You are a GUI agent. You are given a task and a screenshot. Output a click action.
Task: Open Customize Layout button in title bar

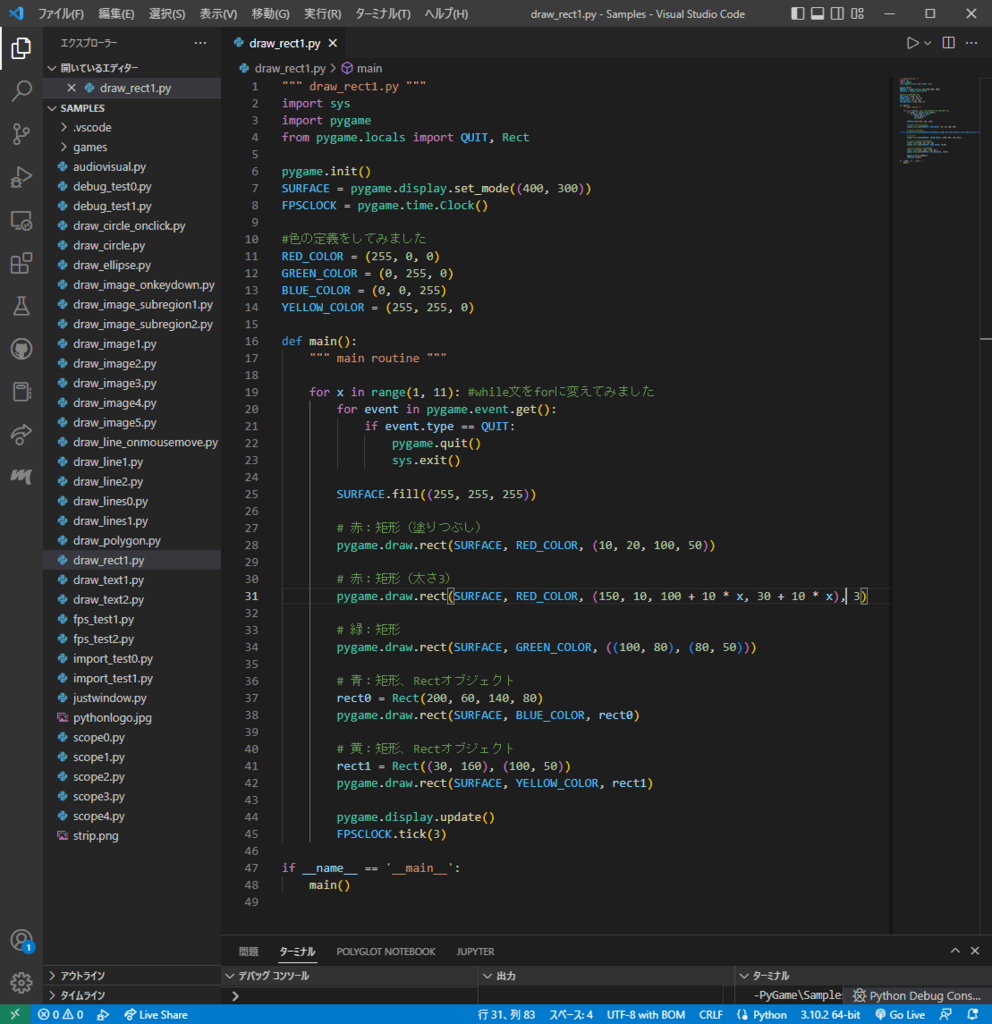[857, 14]
